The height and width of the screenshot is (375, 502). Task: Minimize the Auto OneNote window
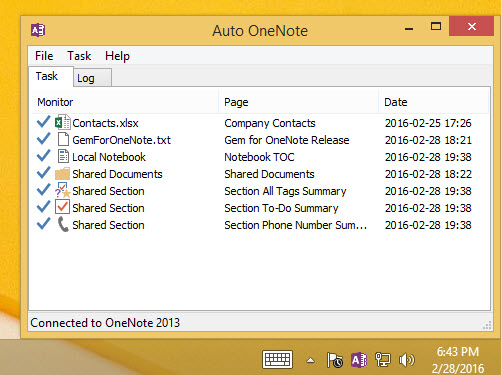tap(409, 29)
